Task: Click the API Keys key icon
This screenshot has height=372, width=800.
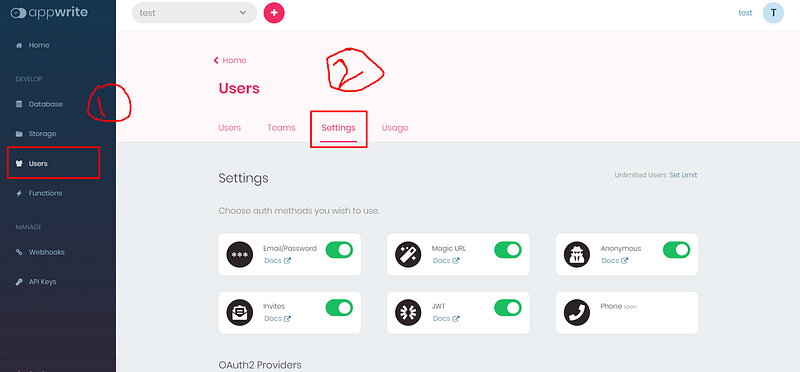Action: click(x=19, y=282)
